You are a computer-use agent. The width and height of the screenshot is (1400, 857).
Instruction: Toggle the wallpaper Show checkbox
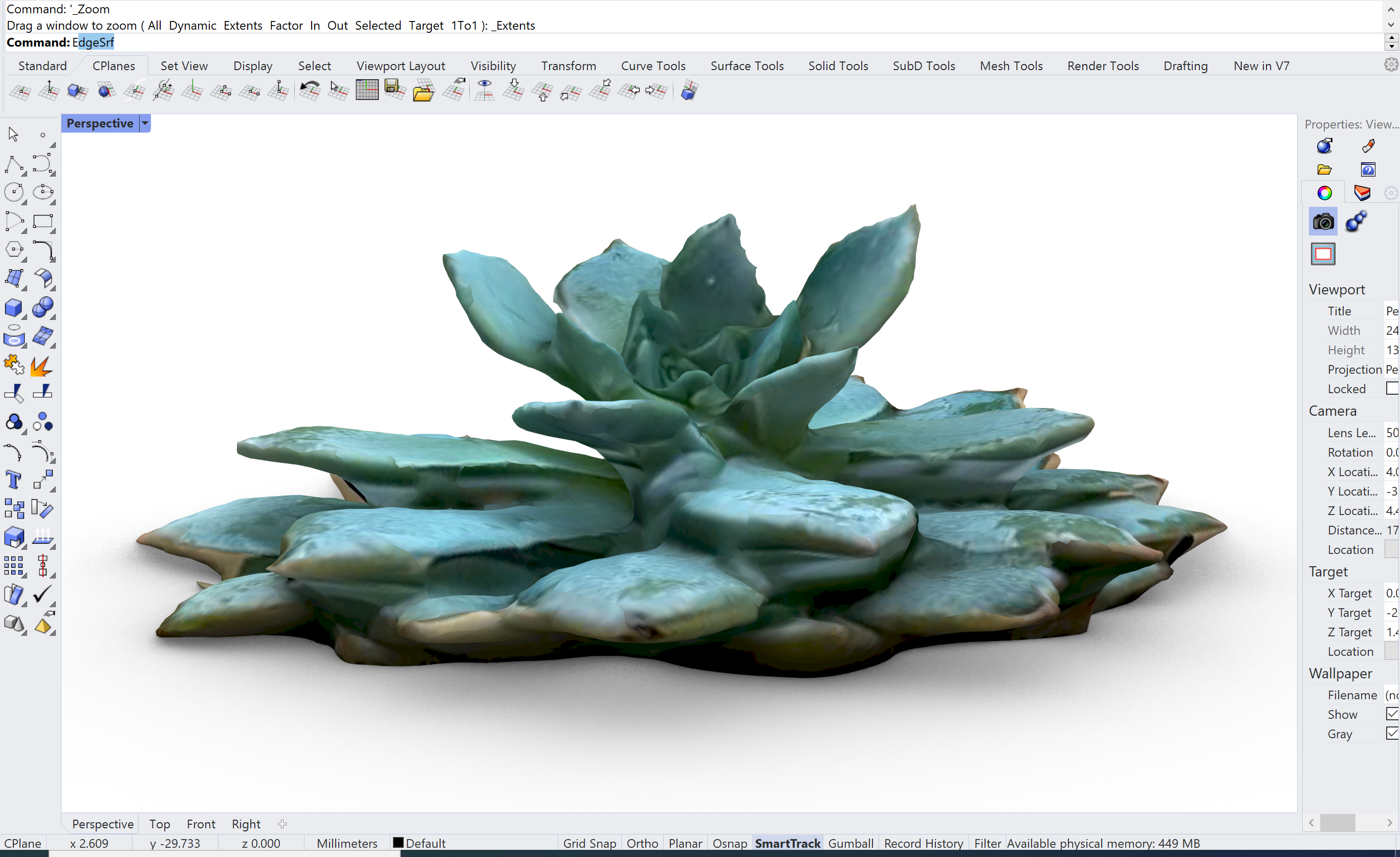click(1391, 714)
